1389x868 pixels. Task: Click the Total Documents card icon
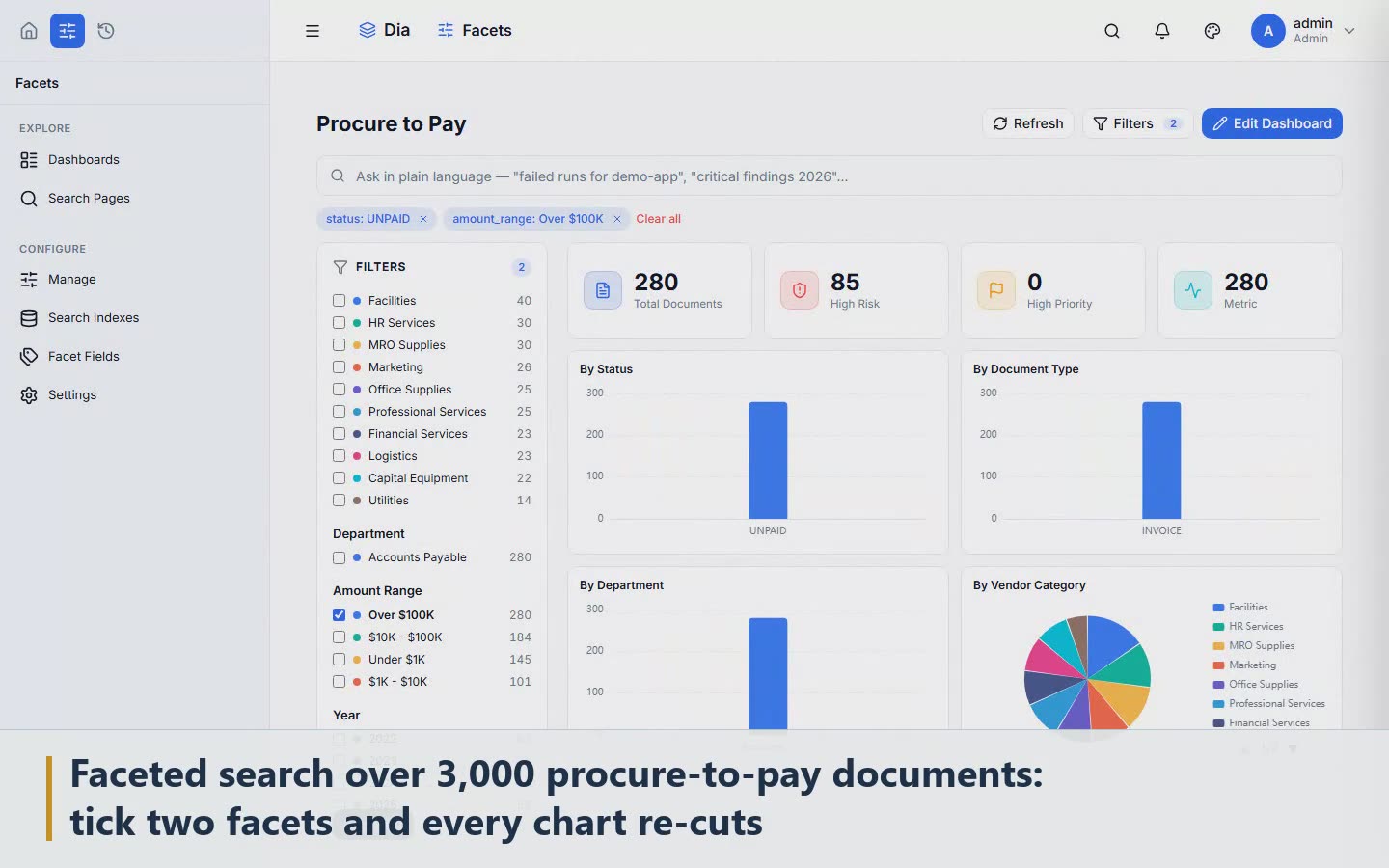[603, 290]
